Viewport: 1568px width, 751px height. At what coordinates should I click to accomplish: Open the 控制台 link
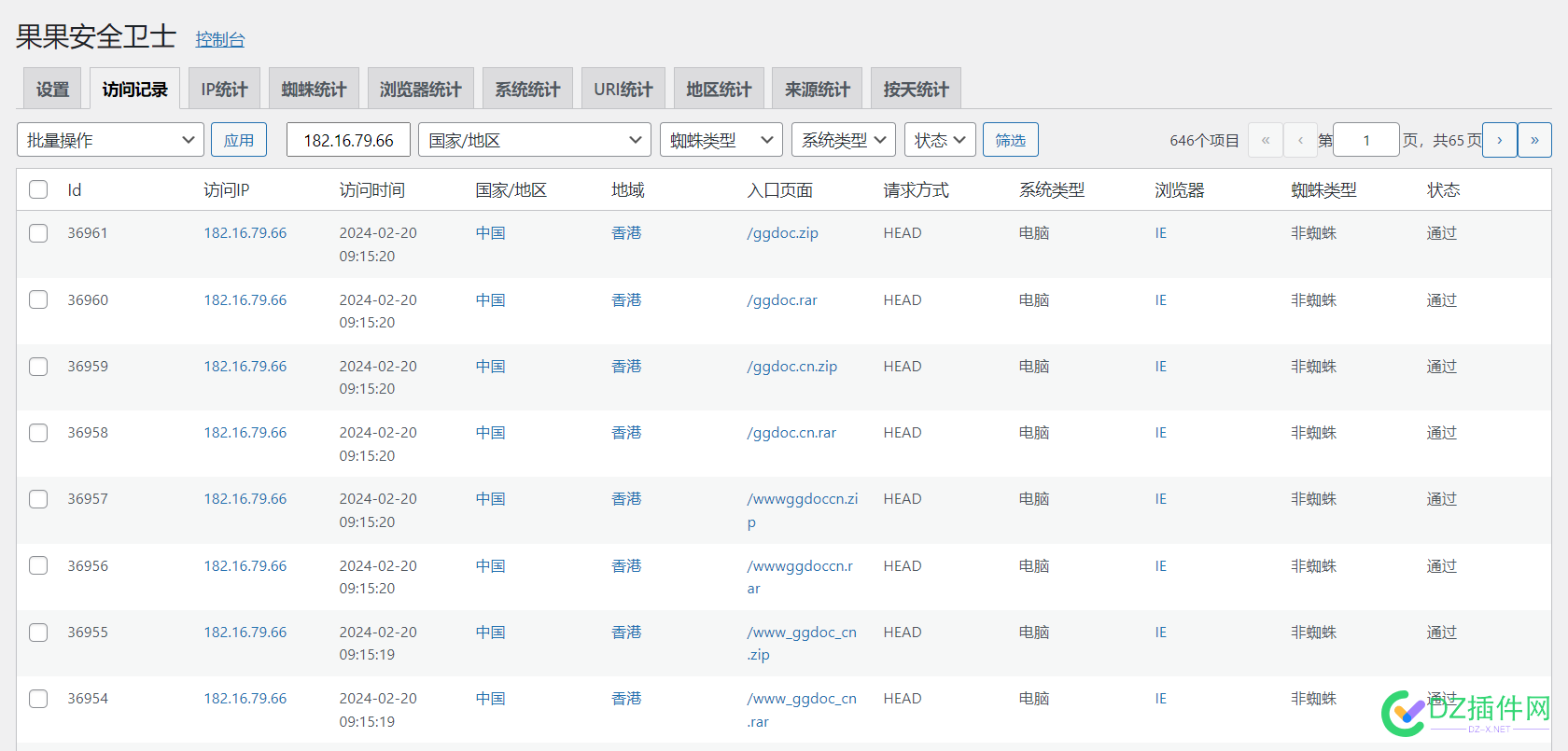[x=219, y=39]
